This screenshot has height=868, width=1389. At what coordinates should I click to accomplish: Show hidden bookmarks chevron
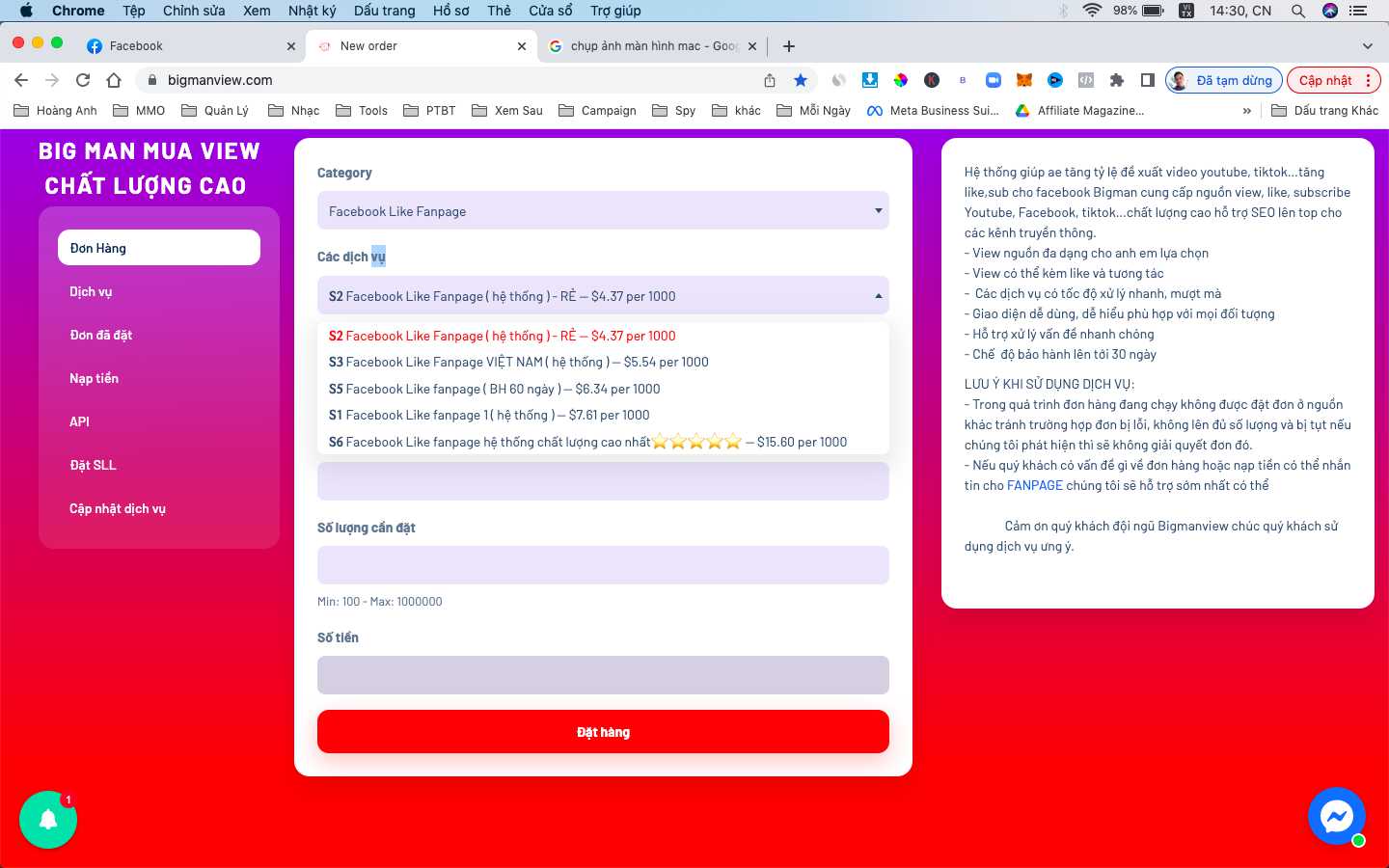1247,111
